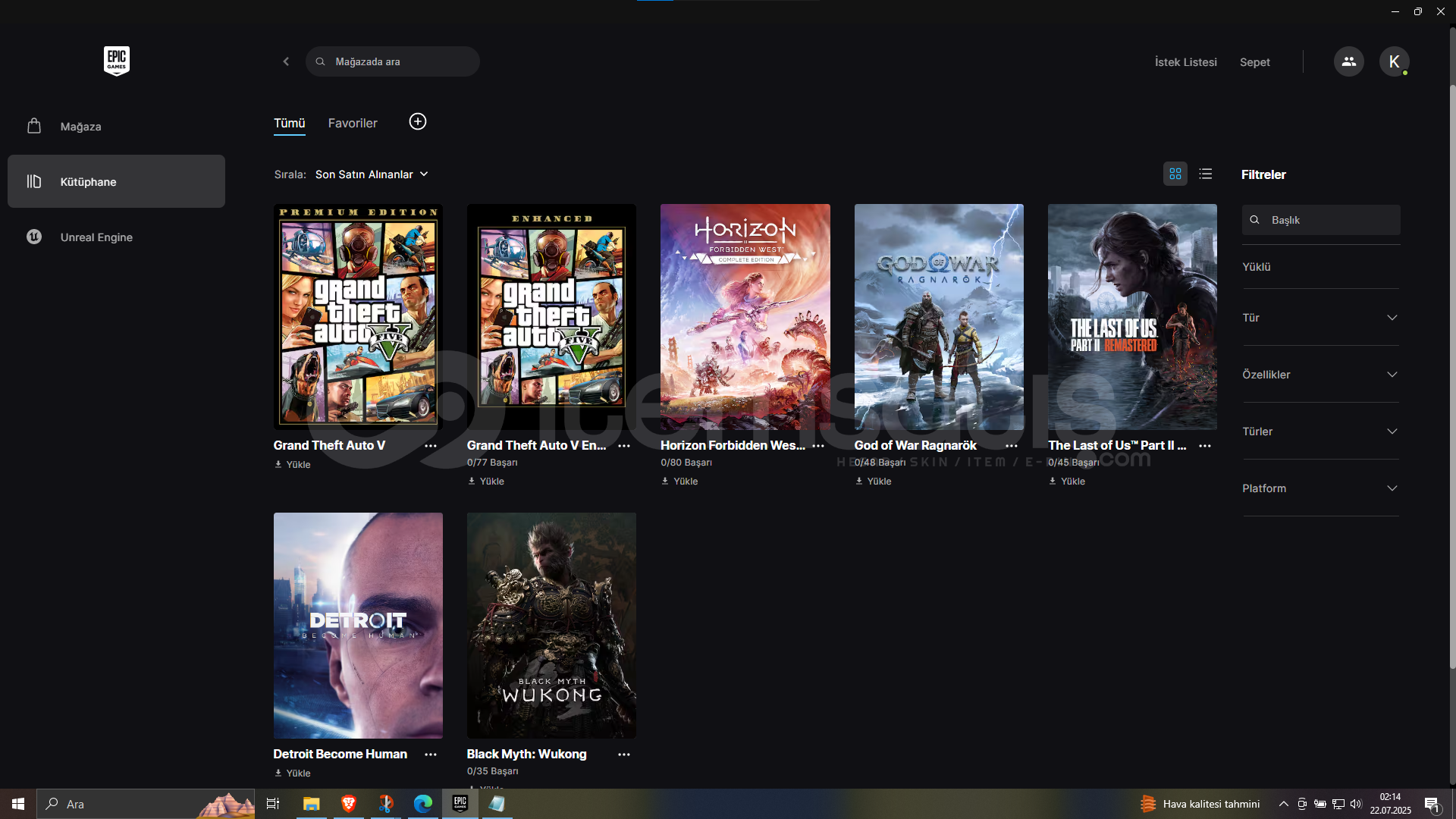This screenshot has width=1456, height=819.
Task: Open the Son Satın Alınanlar sort dropdown
Action: [x=372, y=174]
